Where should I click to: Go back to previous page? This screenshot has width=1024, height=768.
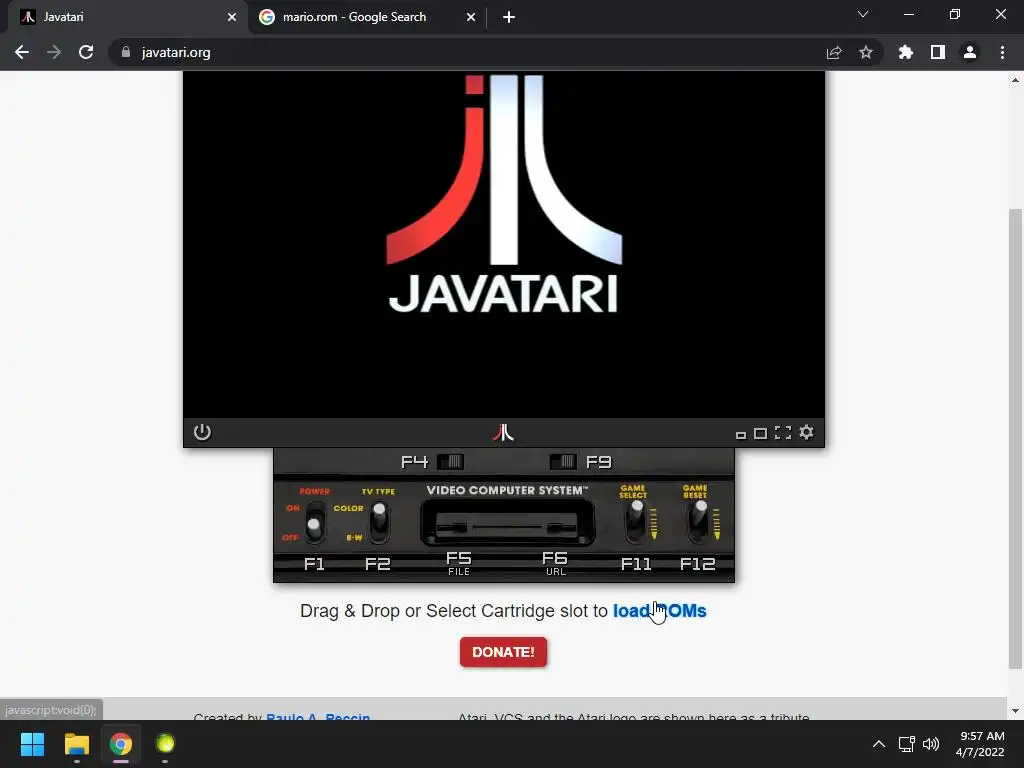(x=22, y=52)
